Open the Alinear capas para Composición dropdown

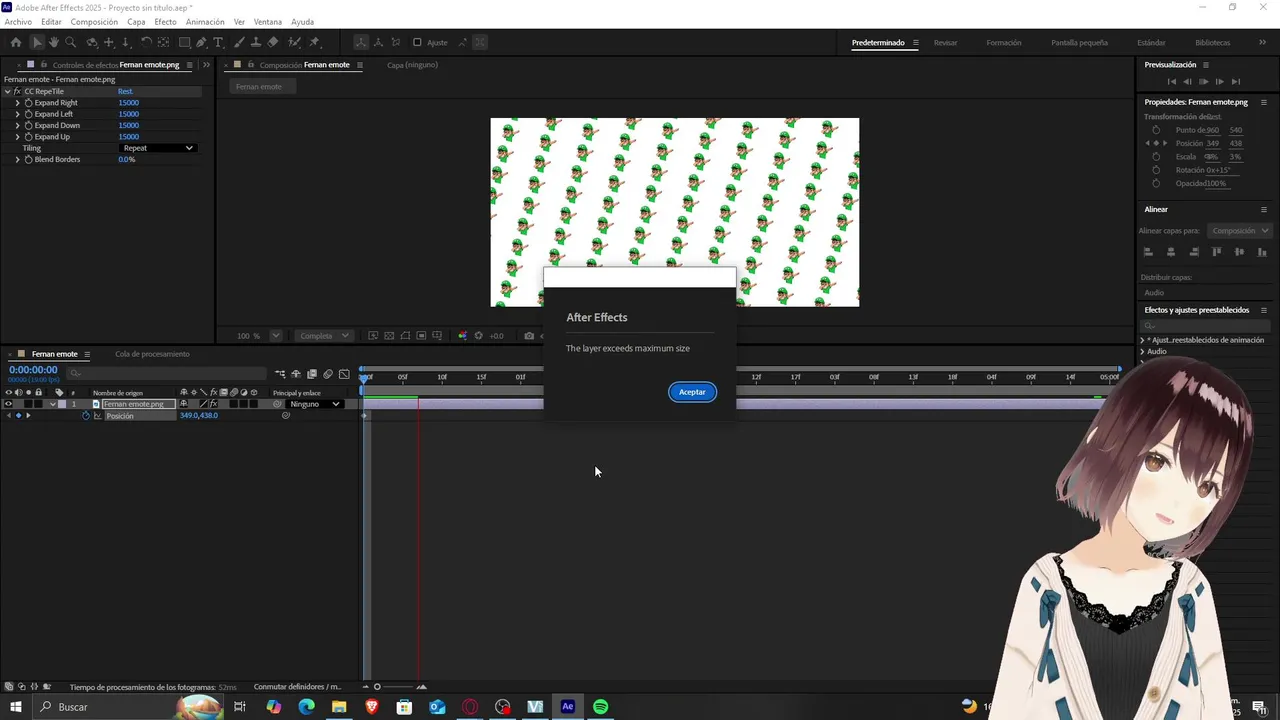tap(1239, 231)
